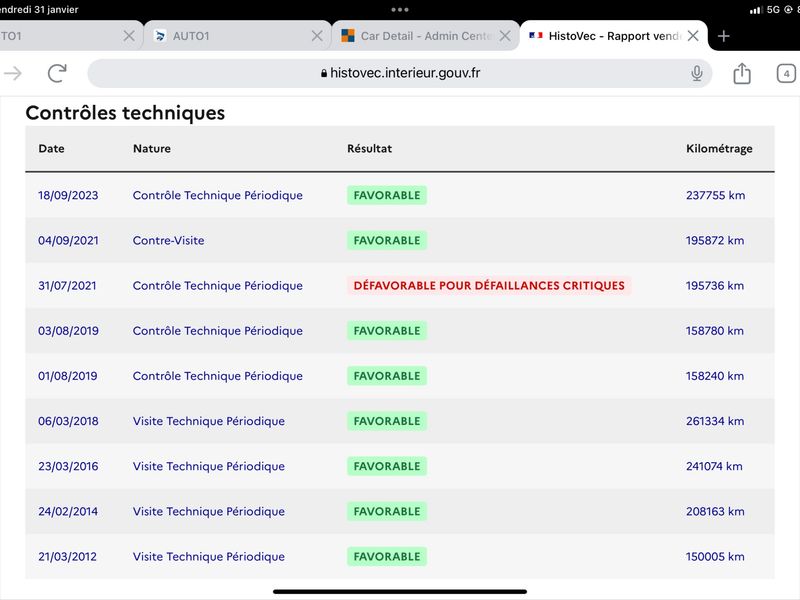Click the 237755 km mileage value

[x=715, y=195]
